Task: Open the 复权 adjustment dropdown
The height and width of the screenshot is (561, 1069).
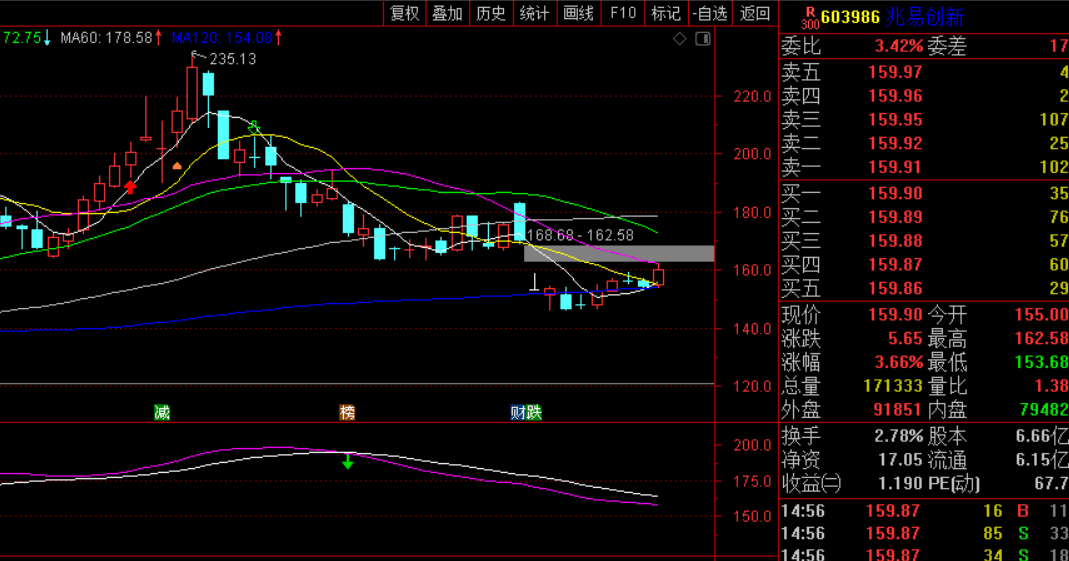Action: (x=405, y=13)
